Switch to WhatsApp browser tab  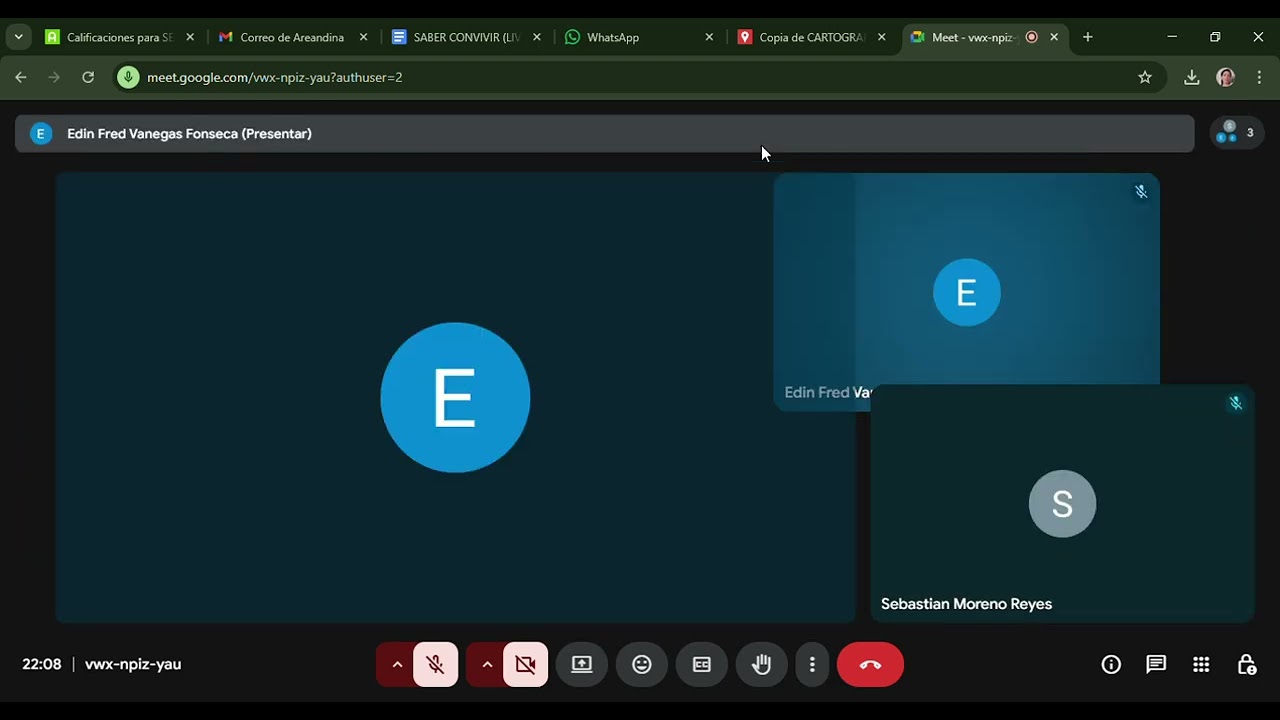[x=638, y=37]
